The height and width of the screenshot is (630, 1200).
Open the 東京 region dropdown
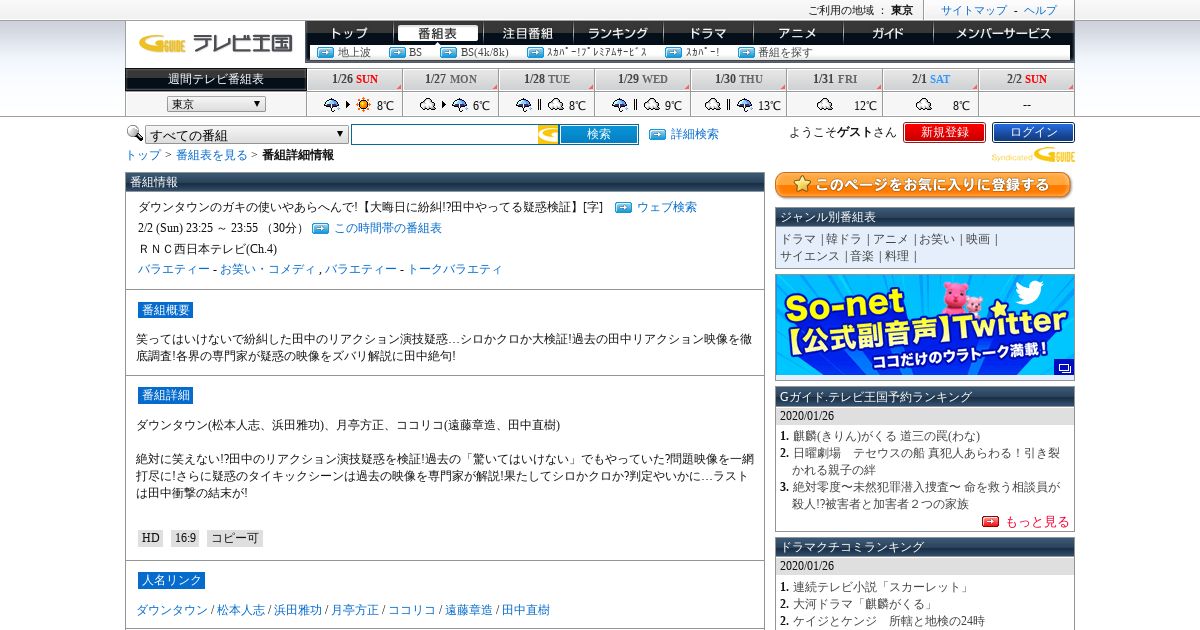pyautogui.click(x=216, y=104)
